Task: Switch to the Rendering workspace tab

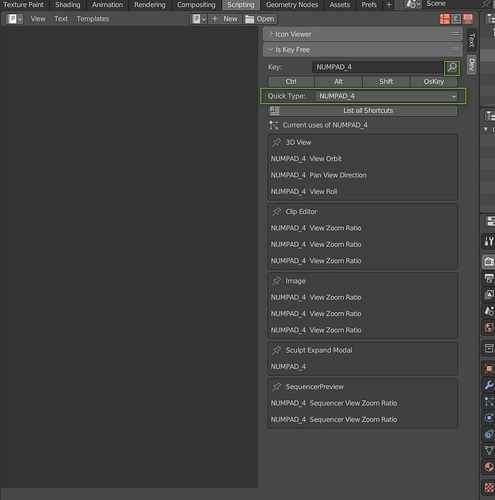Action: click(x=150, y=5)
